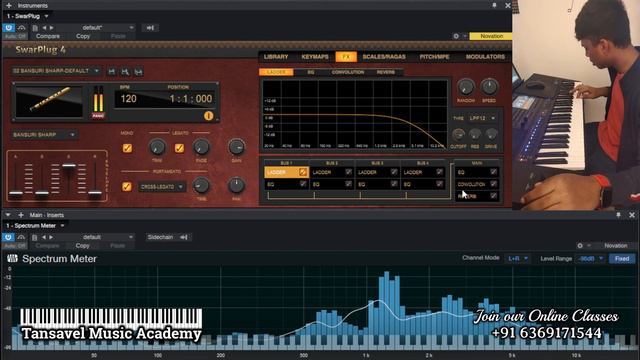Click the yellow Novation control link button
640x360 pixels.
(491, 36)
